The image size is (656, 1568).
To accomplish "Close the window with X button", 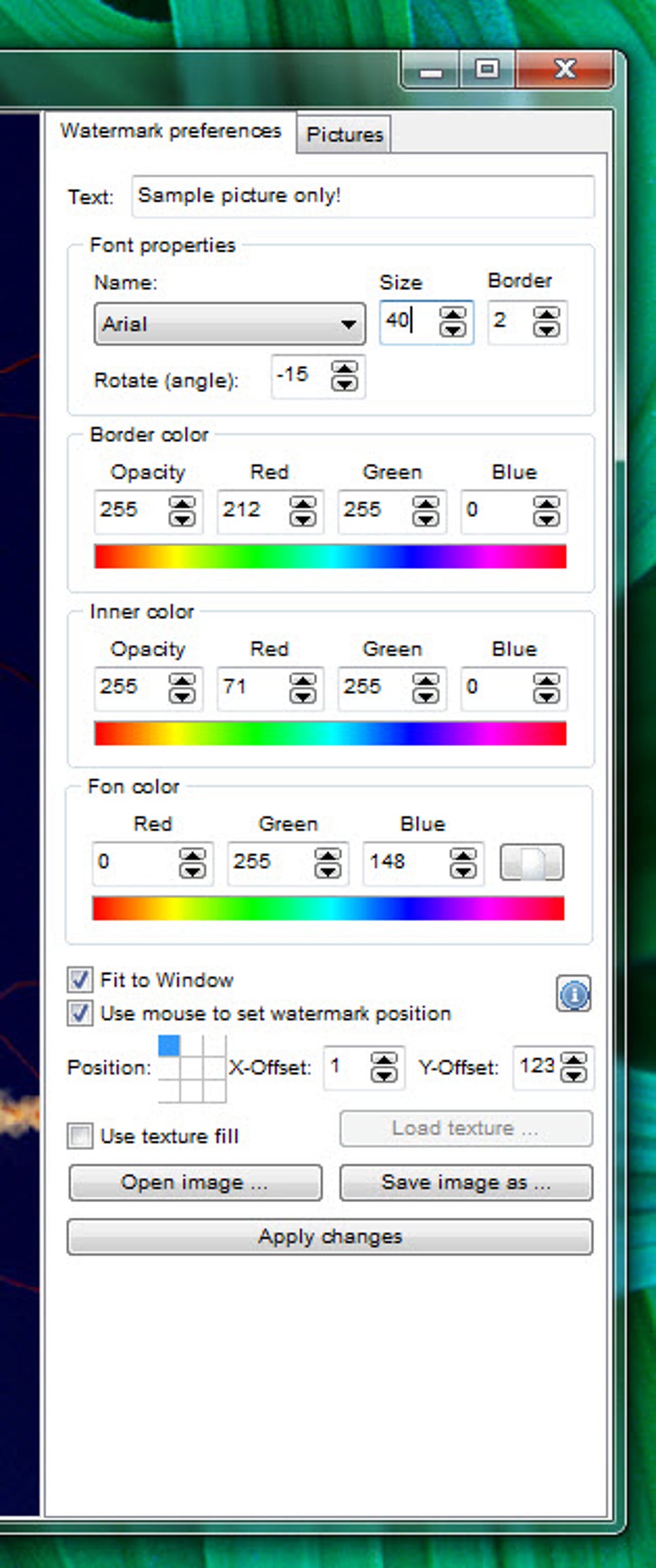I will [x=563, y=69].
